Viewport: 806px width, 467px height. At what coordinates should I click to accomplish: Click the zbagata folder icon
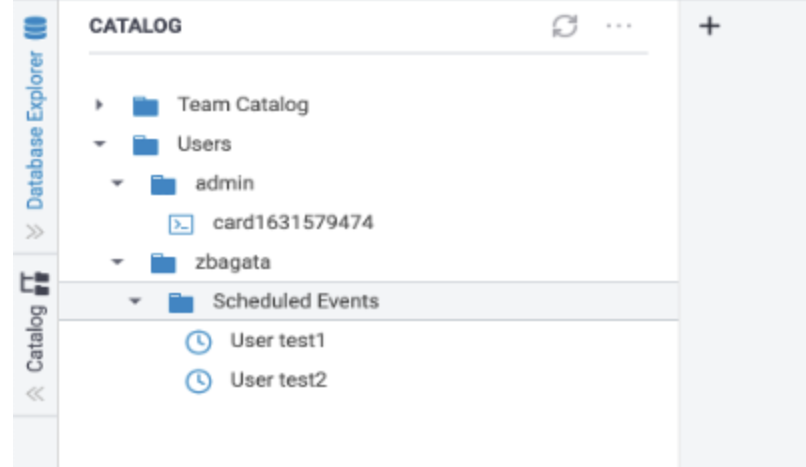(x=163, y=263)
